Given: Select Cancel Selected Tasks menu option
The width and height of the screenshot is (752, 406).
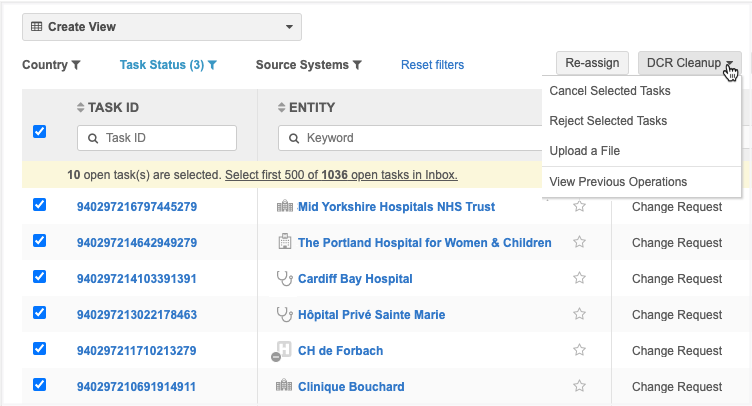Looking at the screenshot, I should click(610, 91).
